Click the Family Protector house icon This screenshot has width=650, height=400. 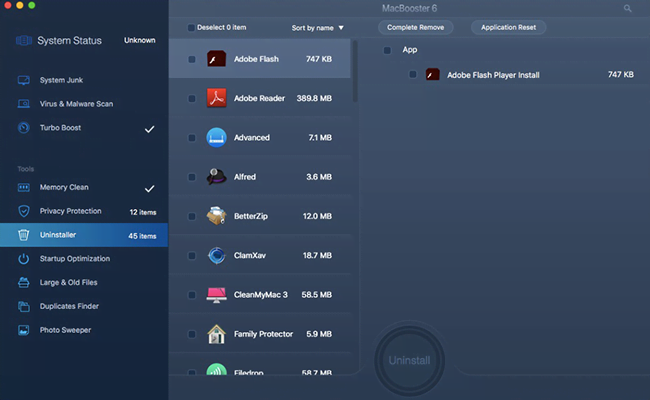click(216, 334)
